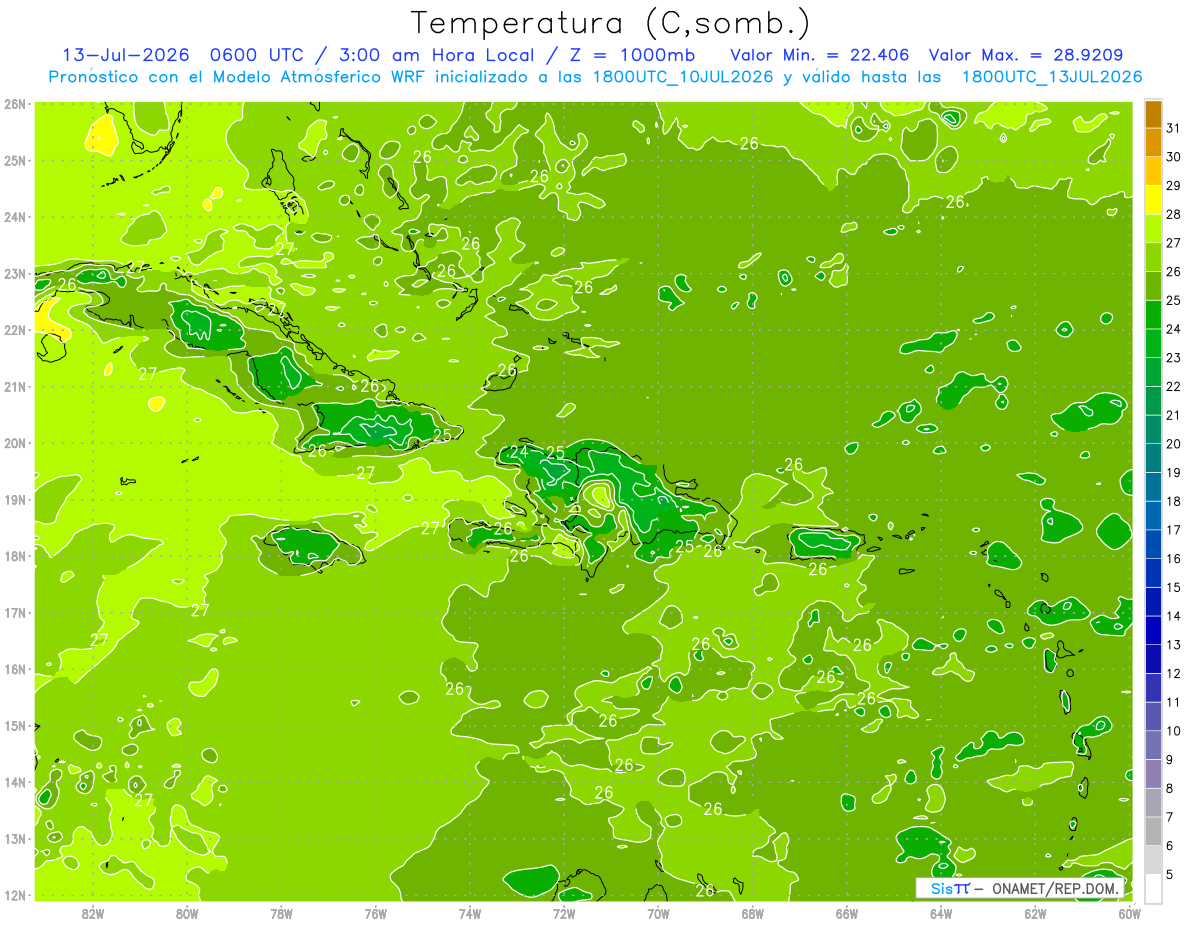
Task: Click the legend scale value '31'
Action: pyautogui.click(x=1174, y=128)
